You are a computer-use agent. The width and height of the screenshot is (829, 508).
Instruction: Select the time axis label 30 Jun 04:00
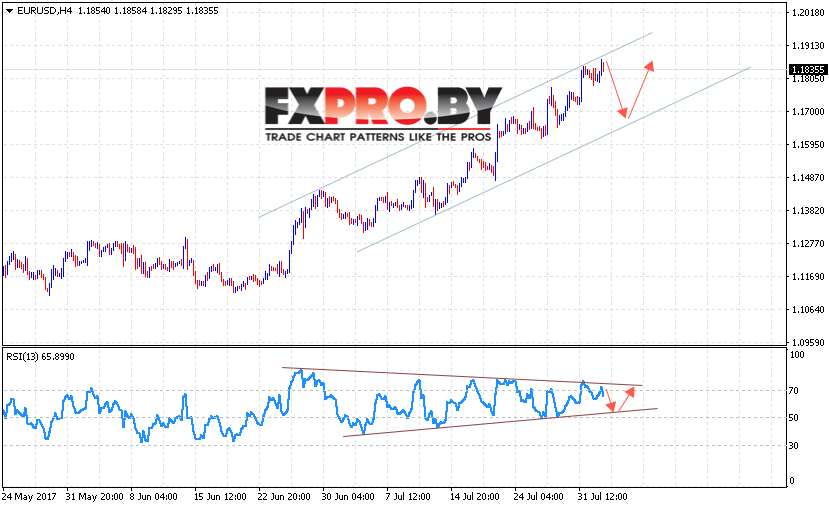348,497
